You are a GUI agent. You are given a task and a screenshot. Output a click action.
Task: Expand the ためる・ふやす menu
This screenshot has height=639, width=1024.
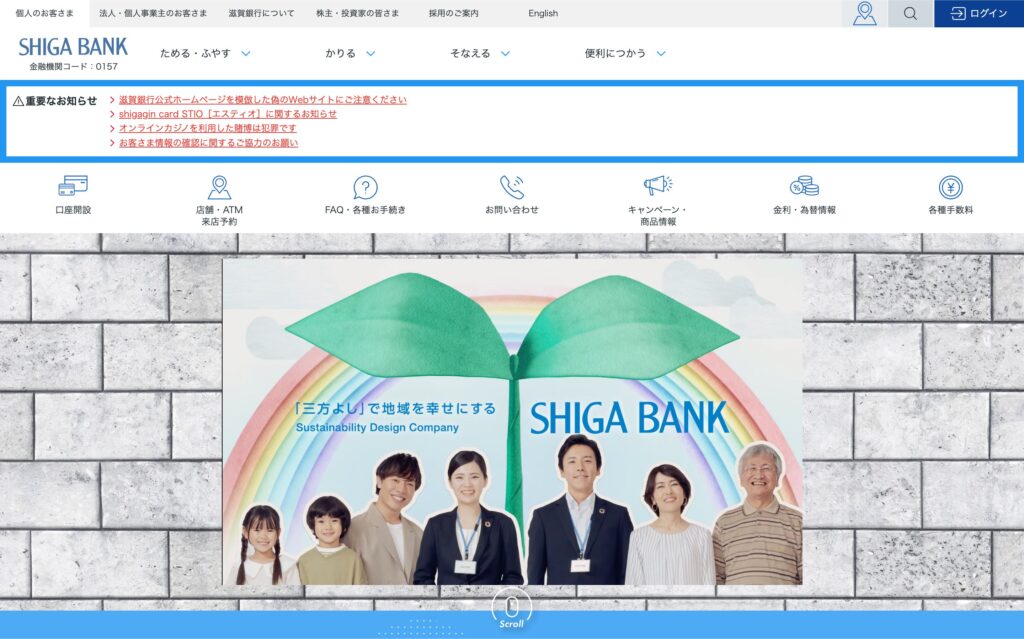pyautogui.click(x=205, y=53)
